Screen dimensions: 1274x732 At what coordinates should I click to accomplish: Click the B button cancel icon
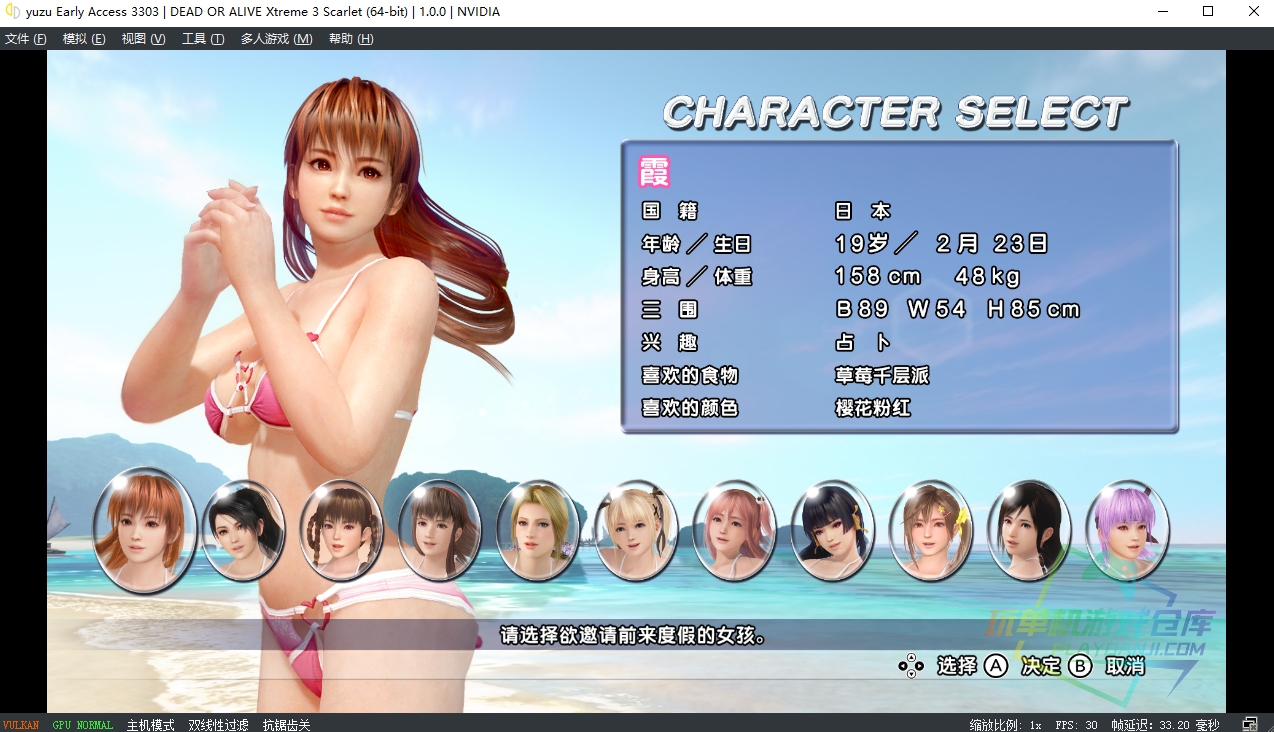(x=1080, y=666)
